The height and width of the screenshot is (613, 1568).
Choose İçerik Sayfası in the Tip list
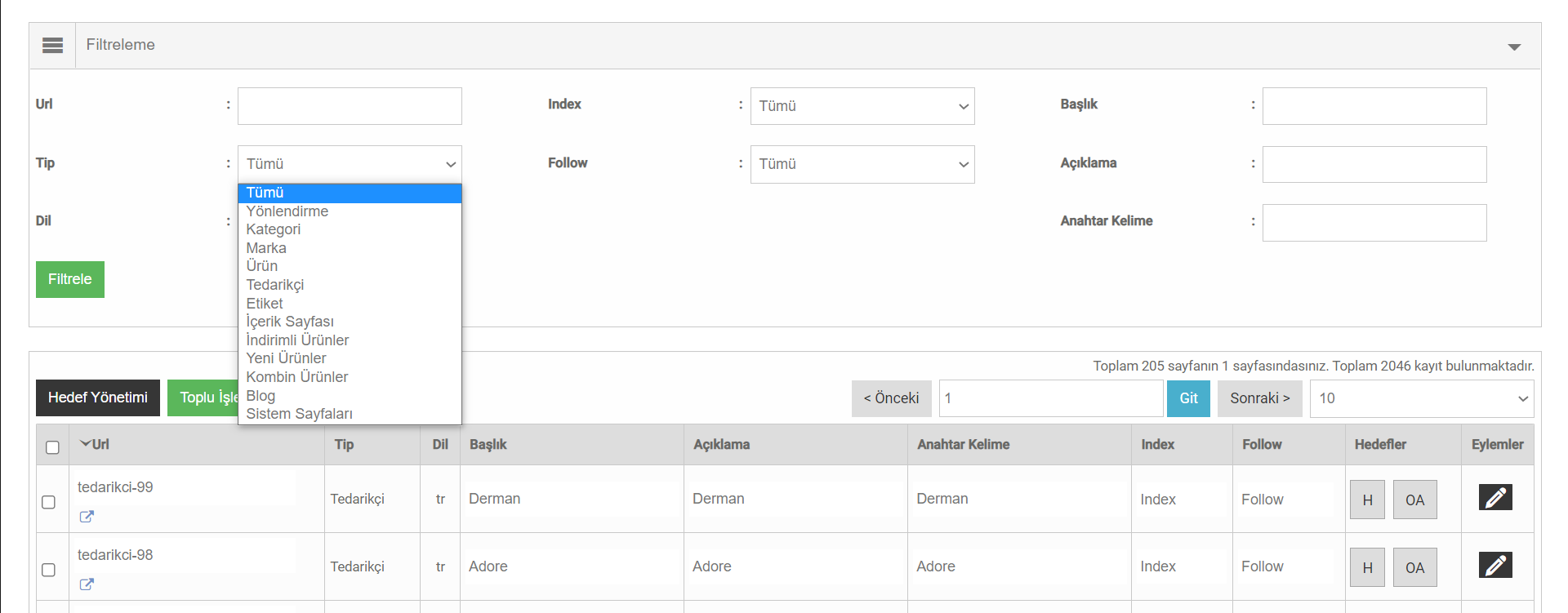[x=290, y=322]
